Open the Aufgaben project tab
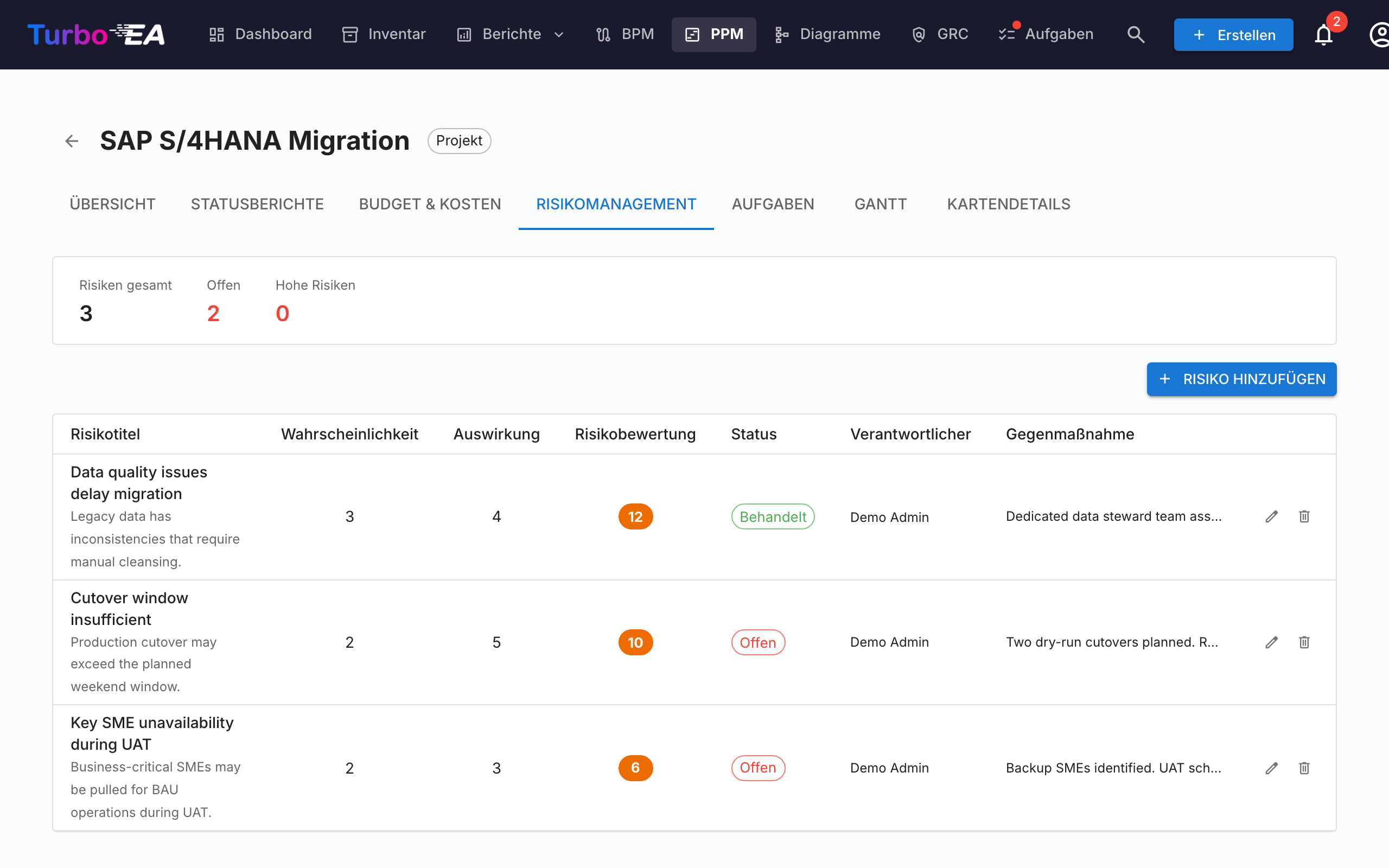Image resolution: width=1389 pixels, height=868 pixels. (773, 205)
